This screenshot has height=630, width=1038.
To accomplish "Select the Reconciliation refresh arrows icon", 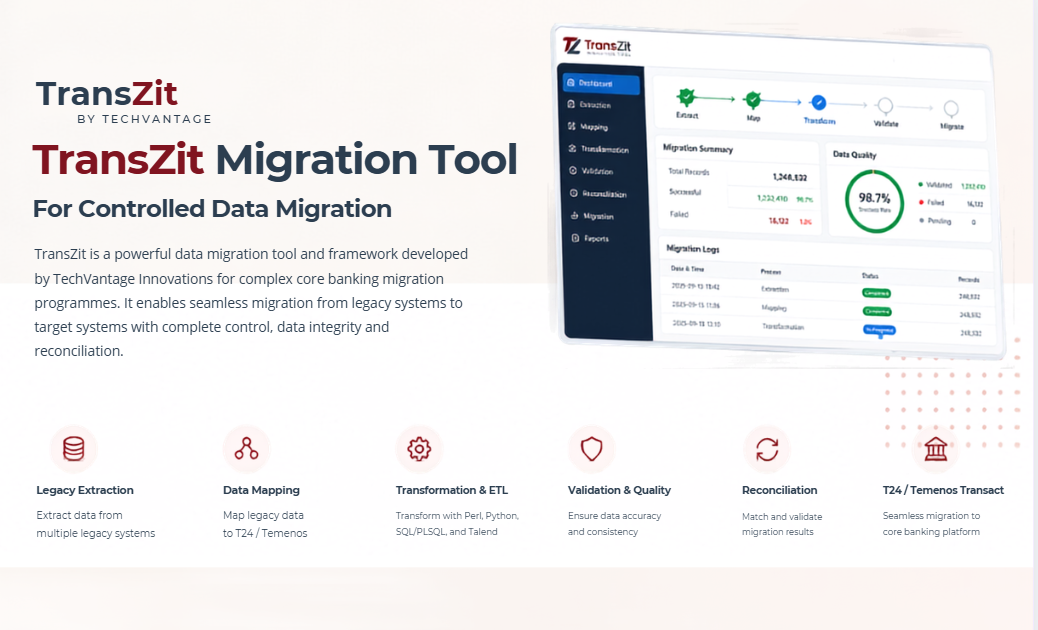I will [767, 449].
